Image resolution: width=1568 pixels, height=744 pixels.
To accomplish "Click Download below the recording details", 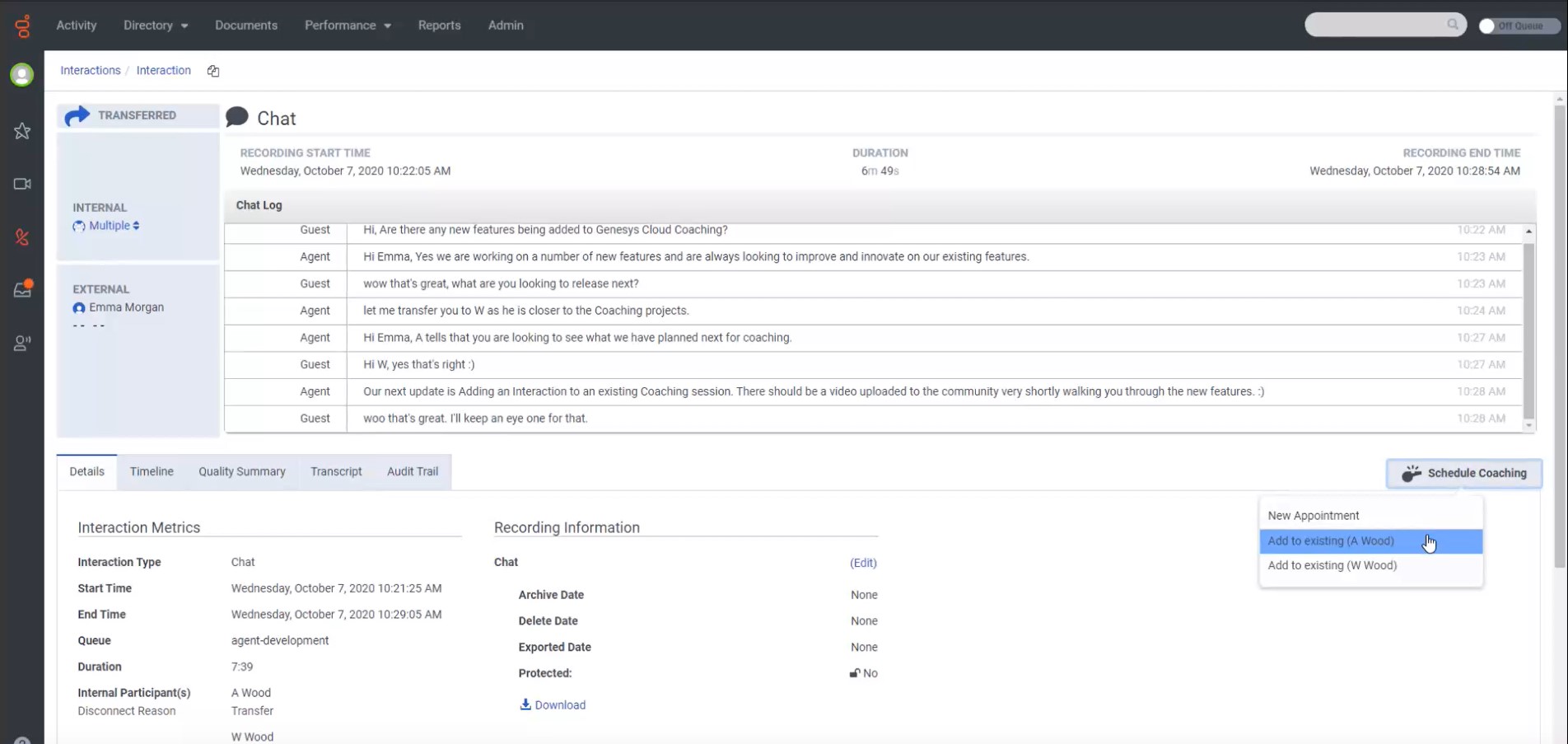I will [x=553, y=704].
